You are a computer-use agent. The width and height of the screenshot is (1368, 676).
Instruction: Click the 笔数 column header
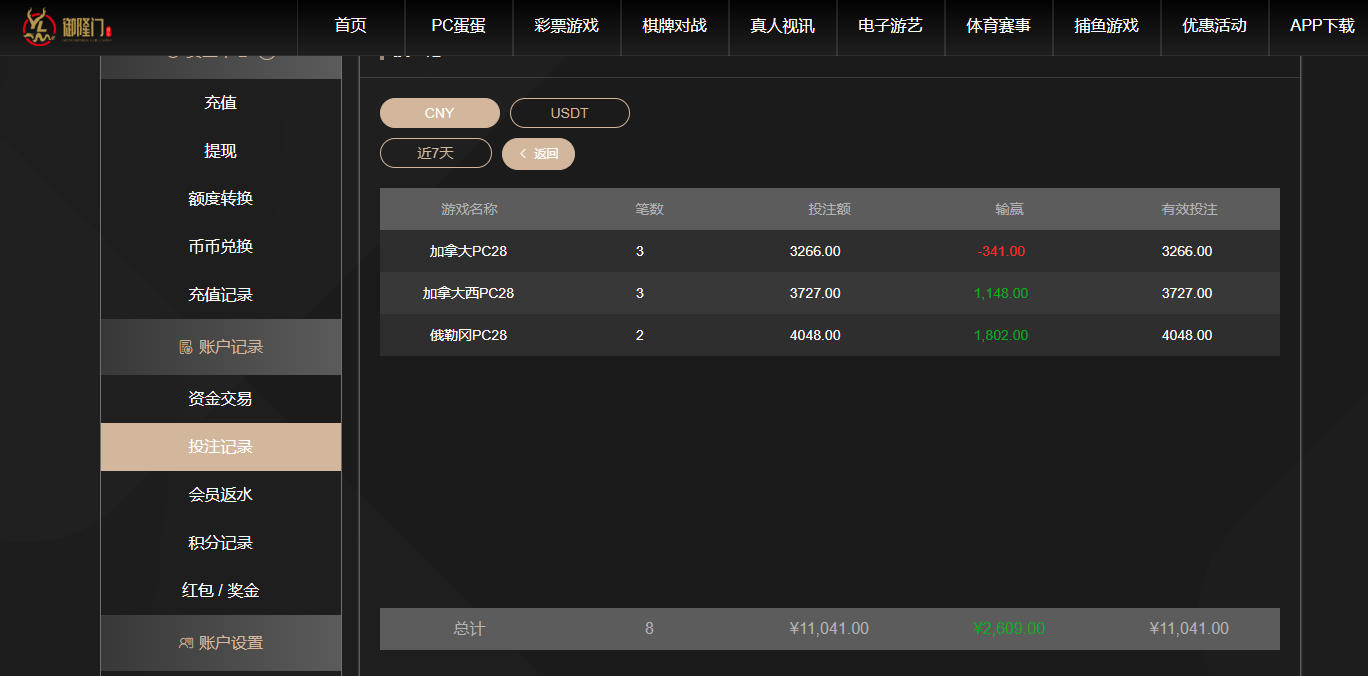[x=649, y=209]
